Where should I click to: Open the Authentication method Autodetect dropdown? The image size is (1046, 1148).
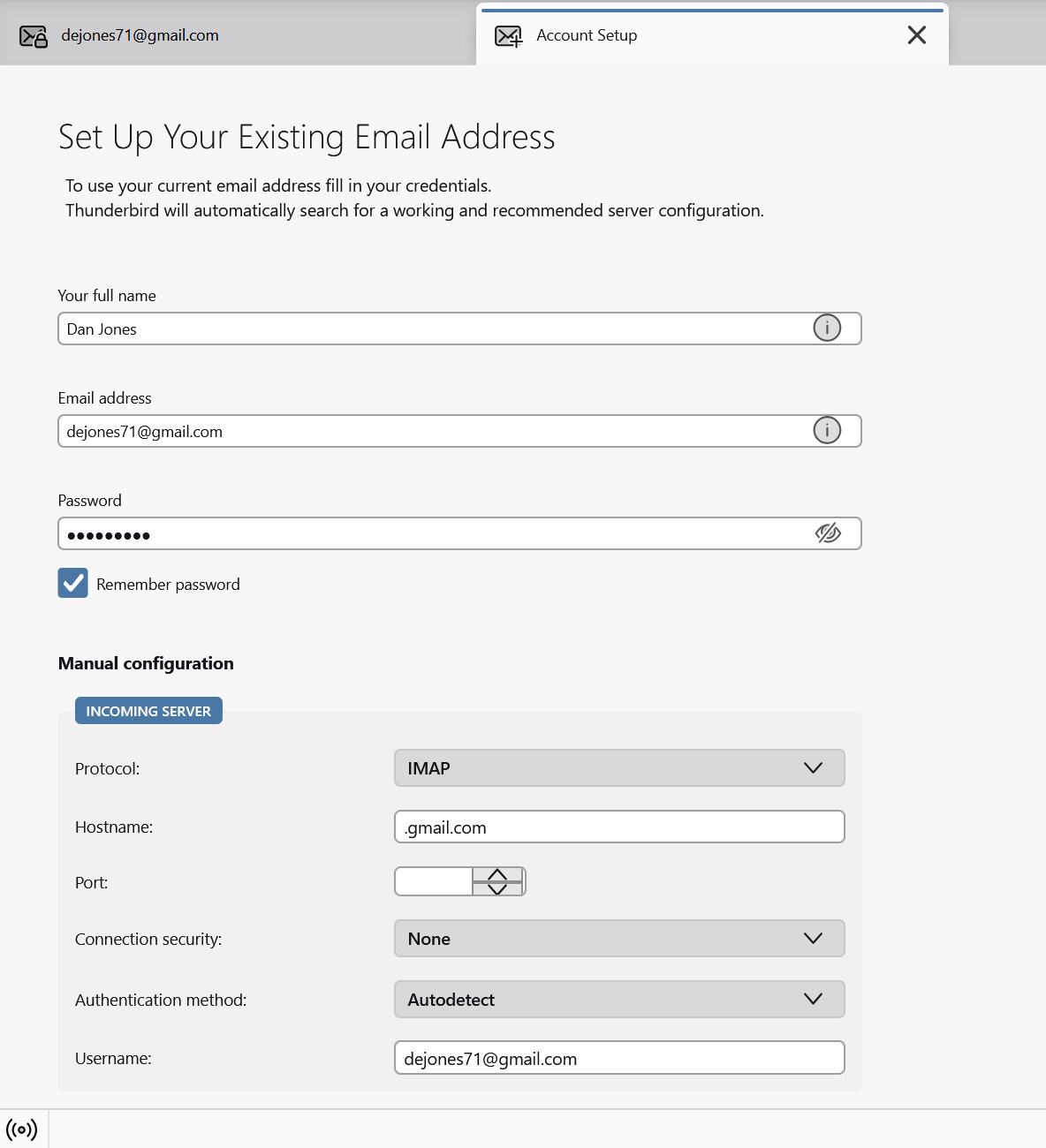pos(618,1000)
